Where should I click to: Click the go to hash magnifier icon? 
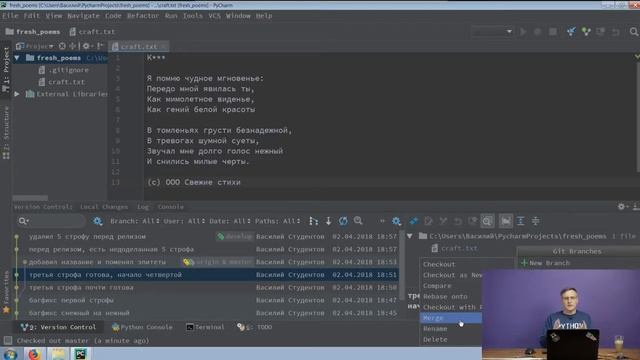tap(358, 221)
